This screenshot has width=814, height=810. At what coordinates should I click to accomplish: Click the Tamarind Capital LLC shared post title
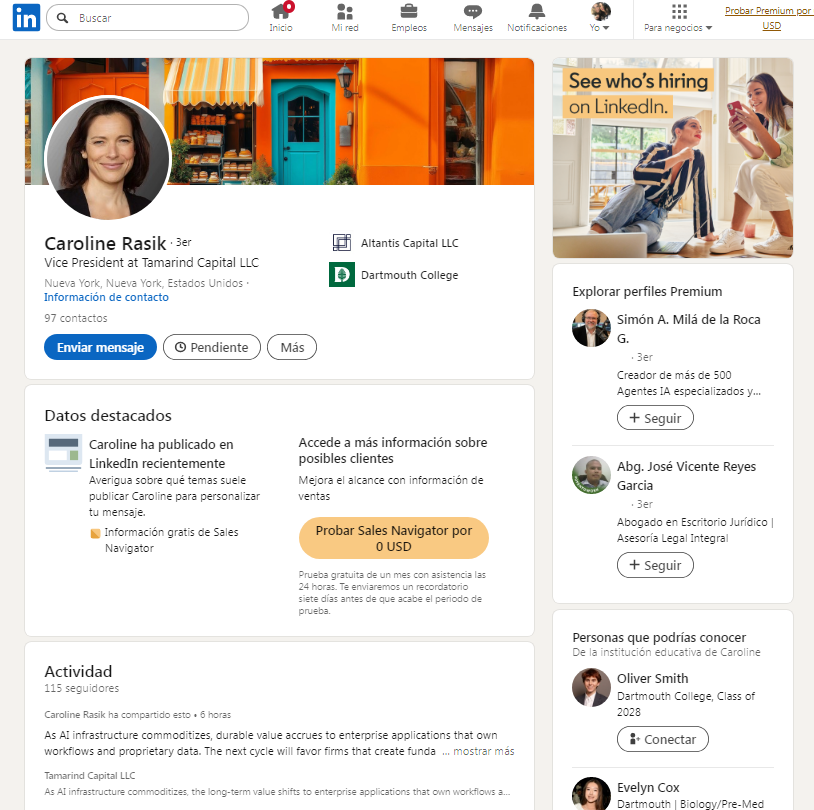click(x=90, y=776)
